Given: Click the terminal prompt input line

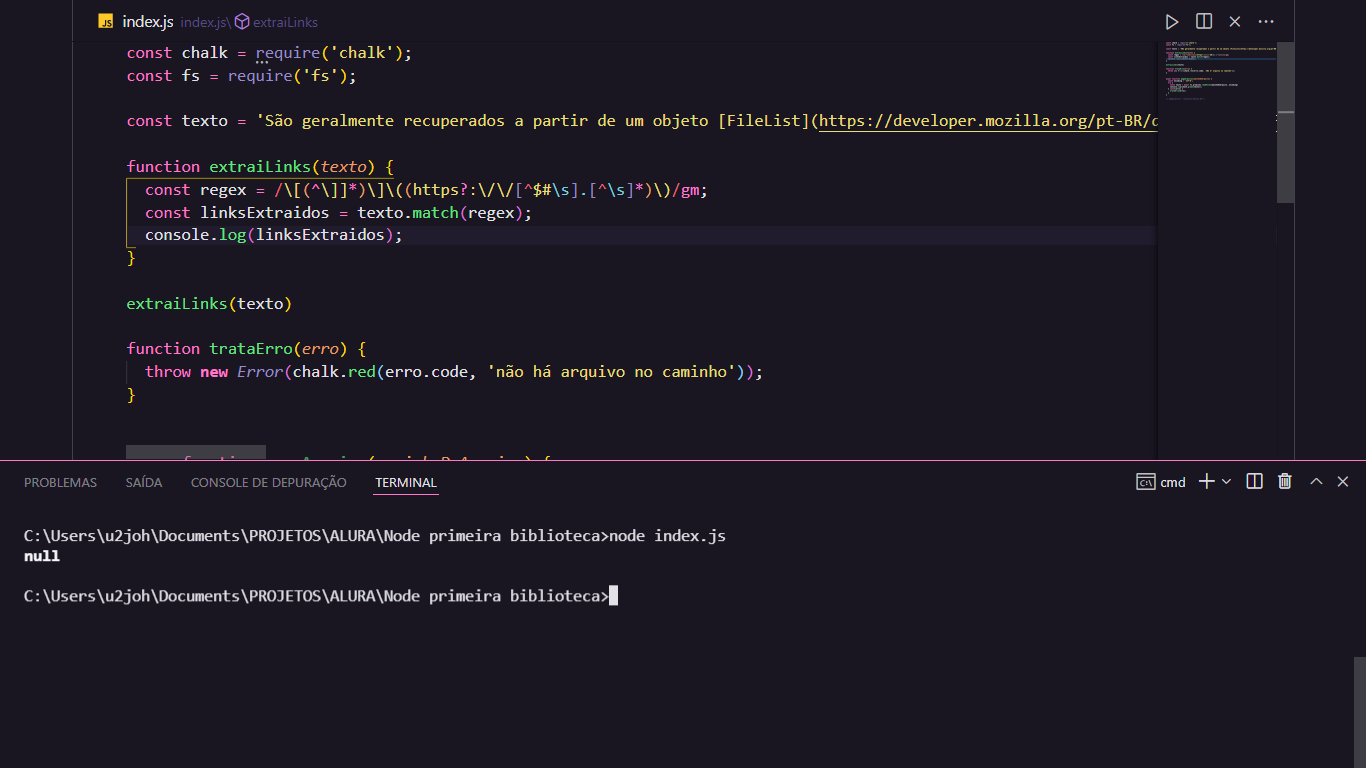Looking at the screenshot, I should tap(320, 596).
